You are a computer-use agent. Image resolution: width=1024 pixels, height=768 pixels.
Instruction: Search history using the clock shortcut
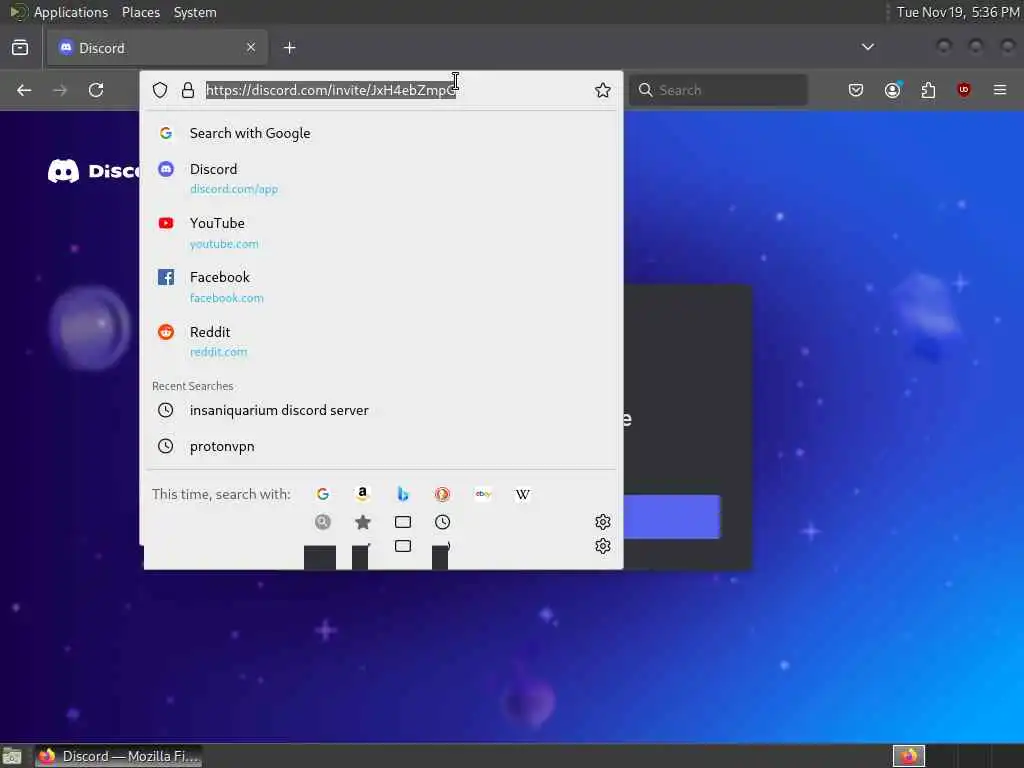(x=443, y=522)
